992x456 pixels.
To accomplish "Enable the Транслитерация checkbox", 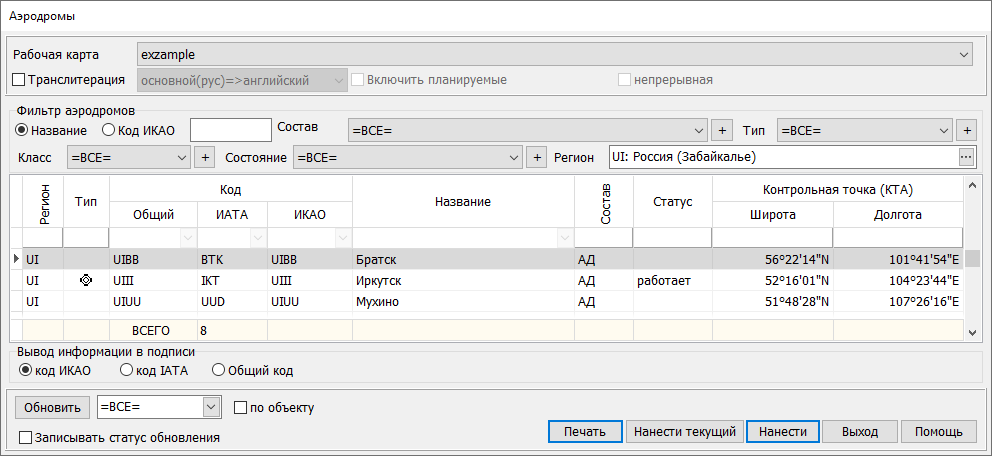I will point(18,80).
